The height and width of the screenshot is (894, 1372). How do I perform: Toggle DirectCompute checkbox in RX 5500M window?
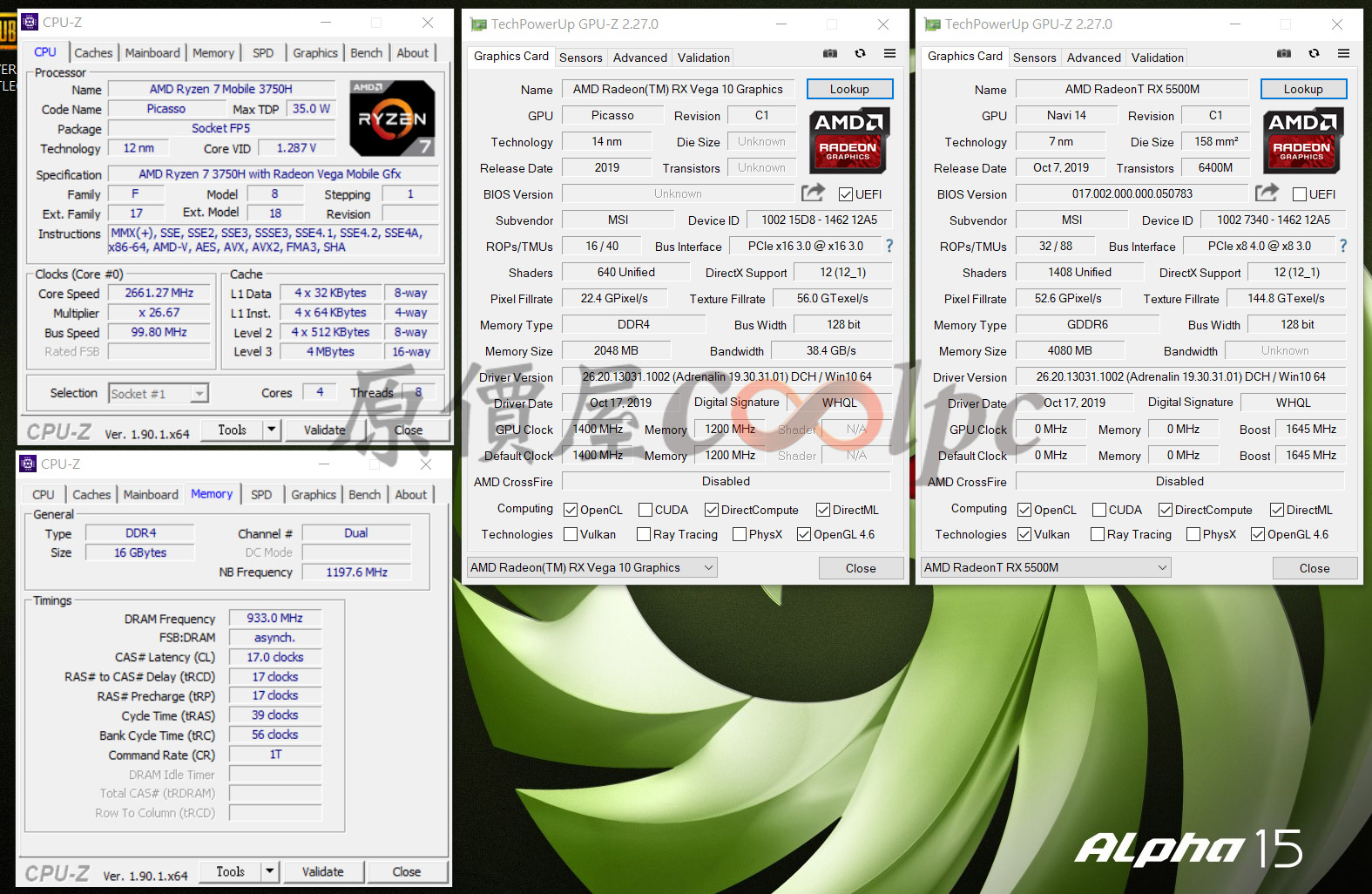[1166, 510]
